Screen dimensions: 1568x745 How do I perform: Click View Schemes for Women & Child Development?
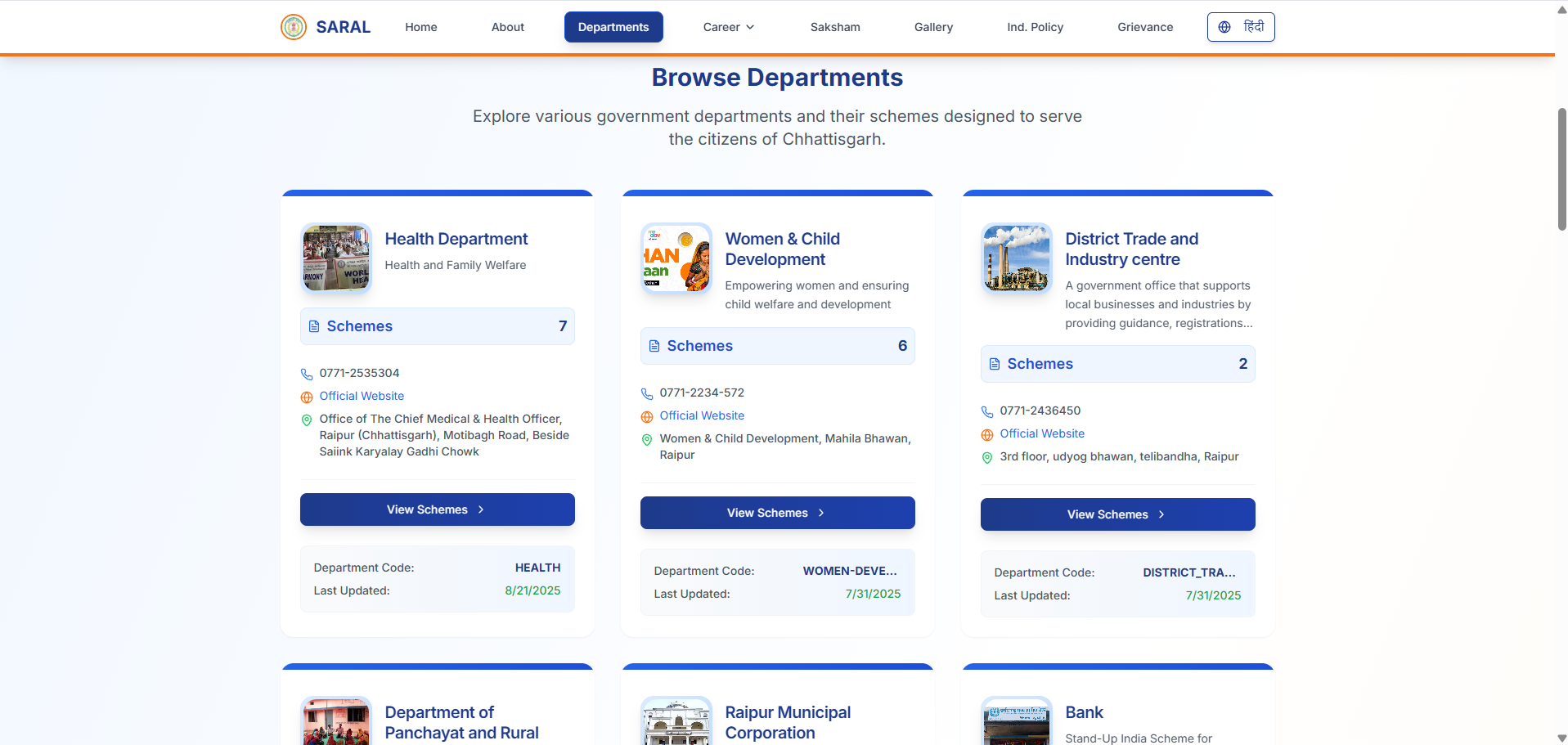(x=778, y=513)
